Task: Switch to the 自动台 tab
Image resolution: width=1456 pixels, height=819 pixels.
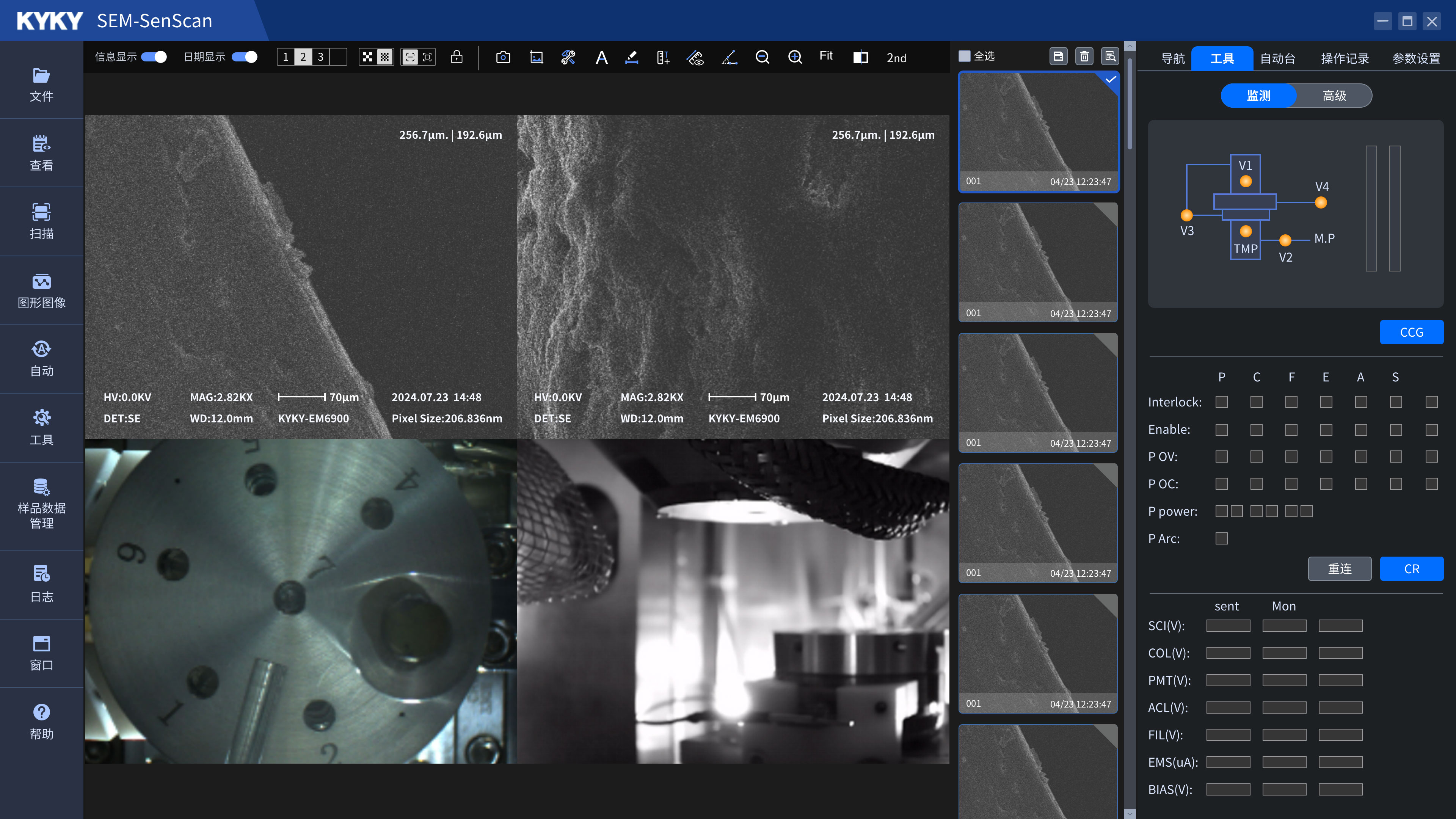Action: pyautogui.click(x=1277, y=58)
